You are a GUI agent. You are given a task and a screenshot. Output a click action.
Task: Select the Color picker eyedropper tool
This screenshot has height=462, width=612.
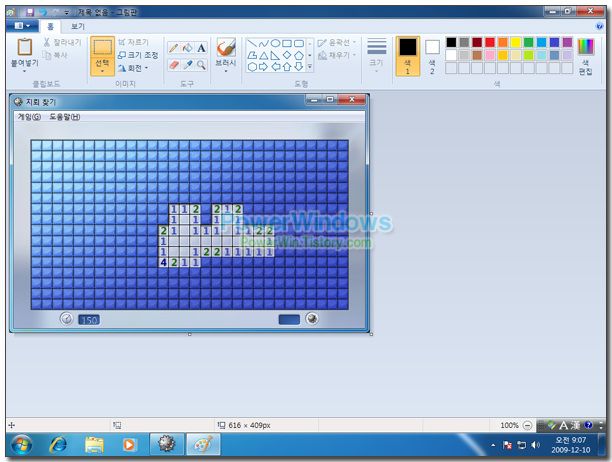(188, 64)
